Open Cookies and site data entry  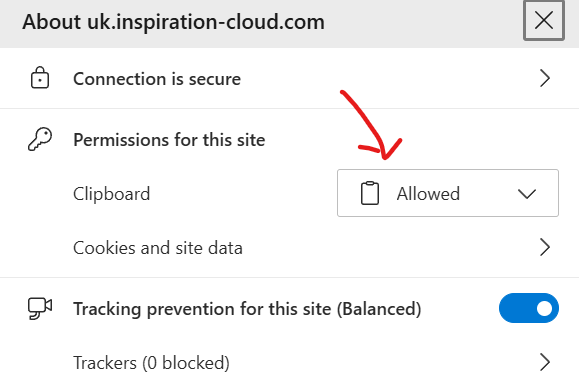(x=290, y=247)
